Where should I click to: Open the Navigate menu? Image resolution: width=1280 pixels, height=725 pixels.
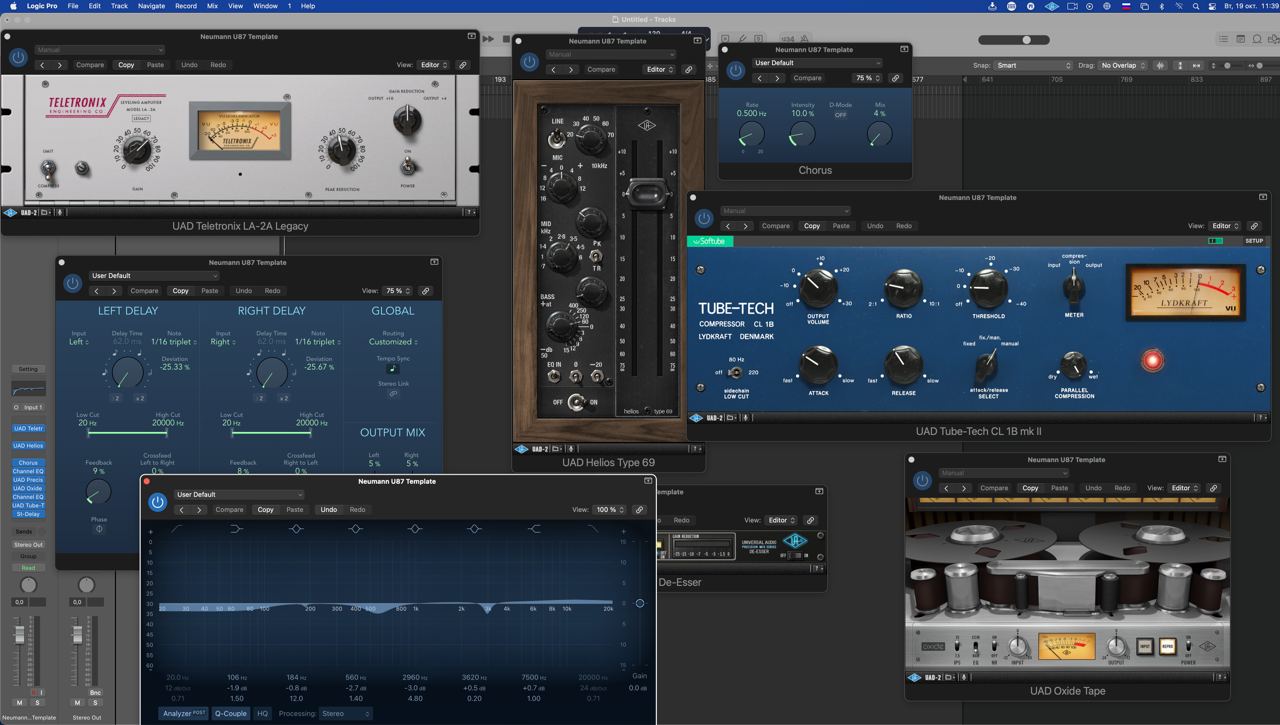pos(151,6)
